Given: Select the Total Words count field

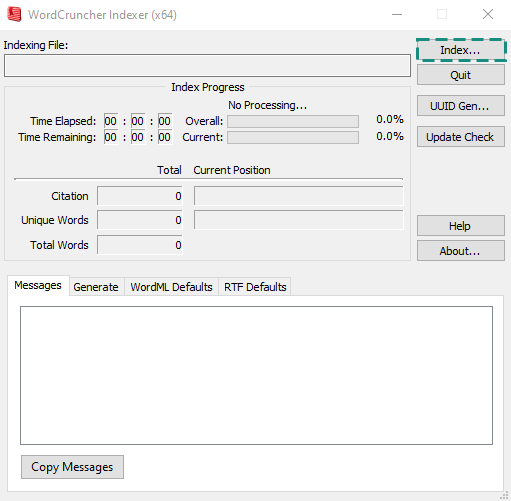Looking at the screenshot, I should pyautogui.click(x=140, y=245).
